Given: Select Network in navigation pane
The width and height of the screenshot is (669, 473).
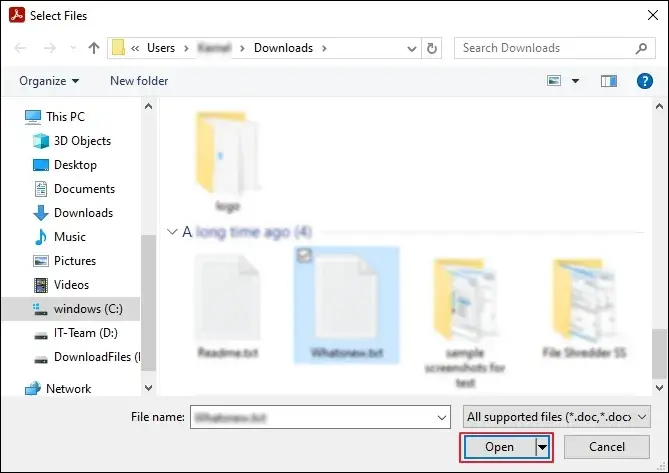Looking at the screenshot, I should pos(68,389).
